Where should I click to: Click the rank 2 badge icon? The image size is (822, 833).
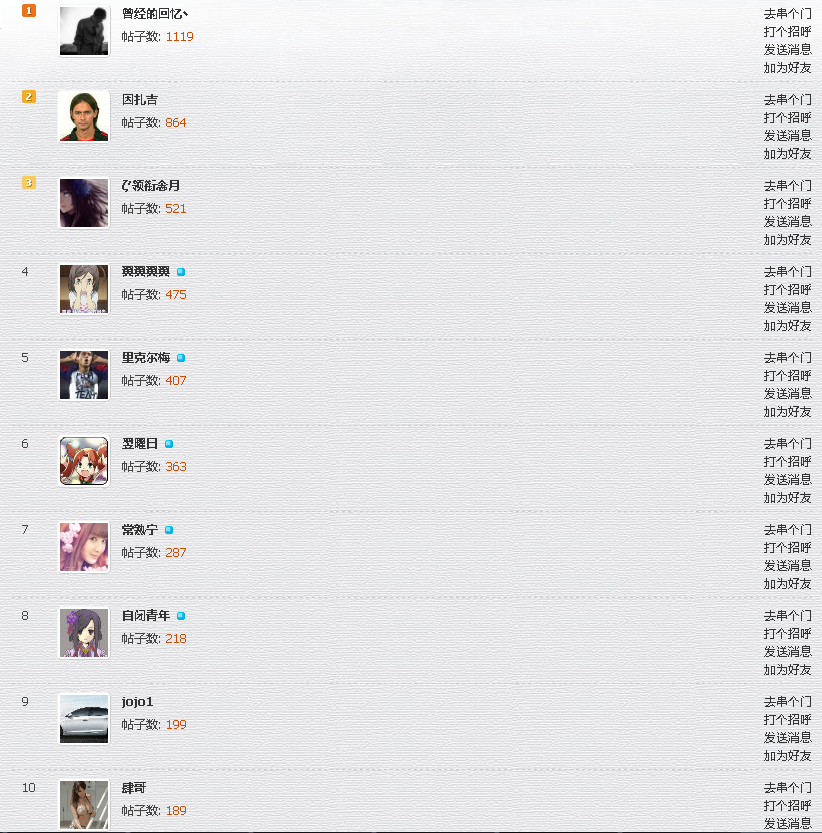(29, 97)
